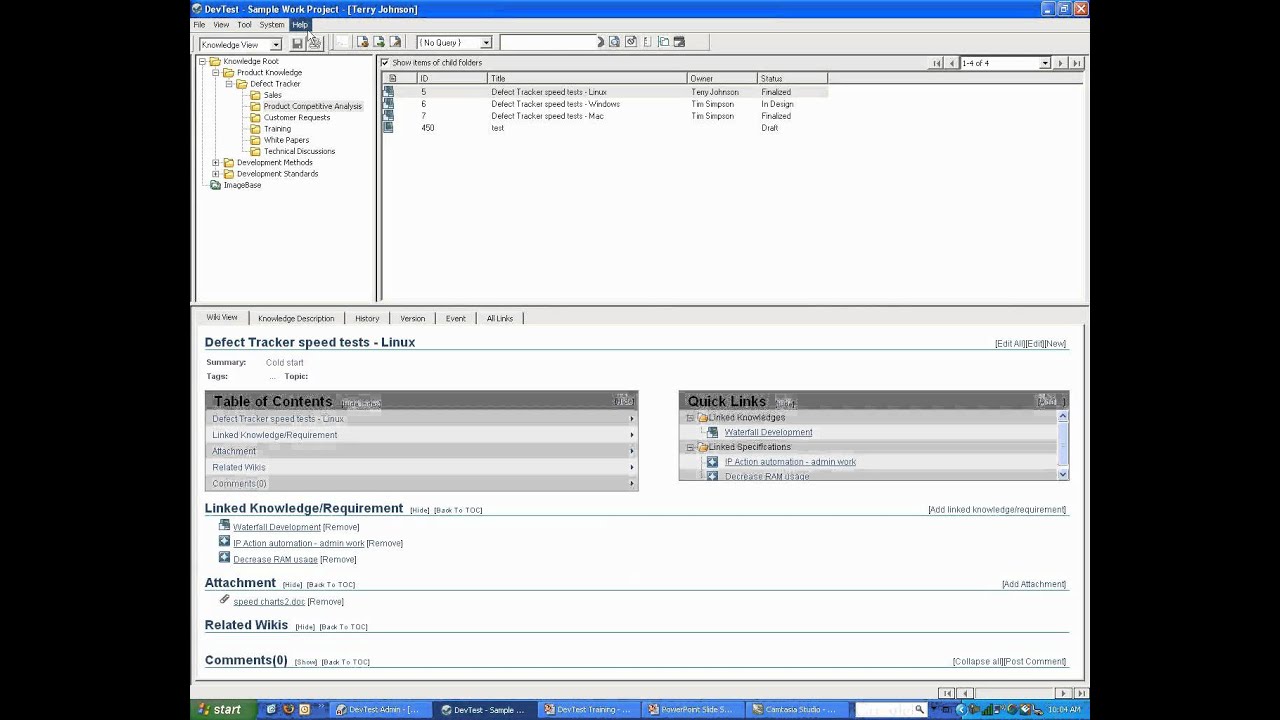Click the row icon for the 'test' item
Viewport: 1280px width, 720px height.
click(x=389, y=128)
